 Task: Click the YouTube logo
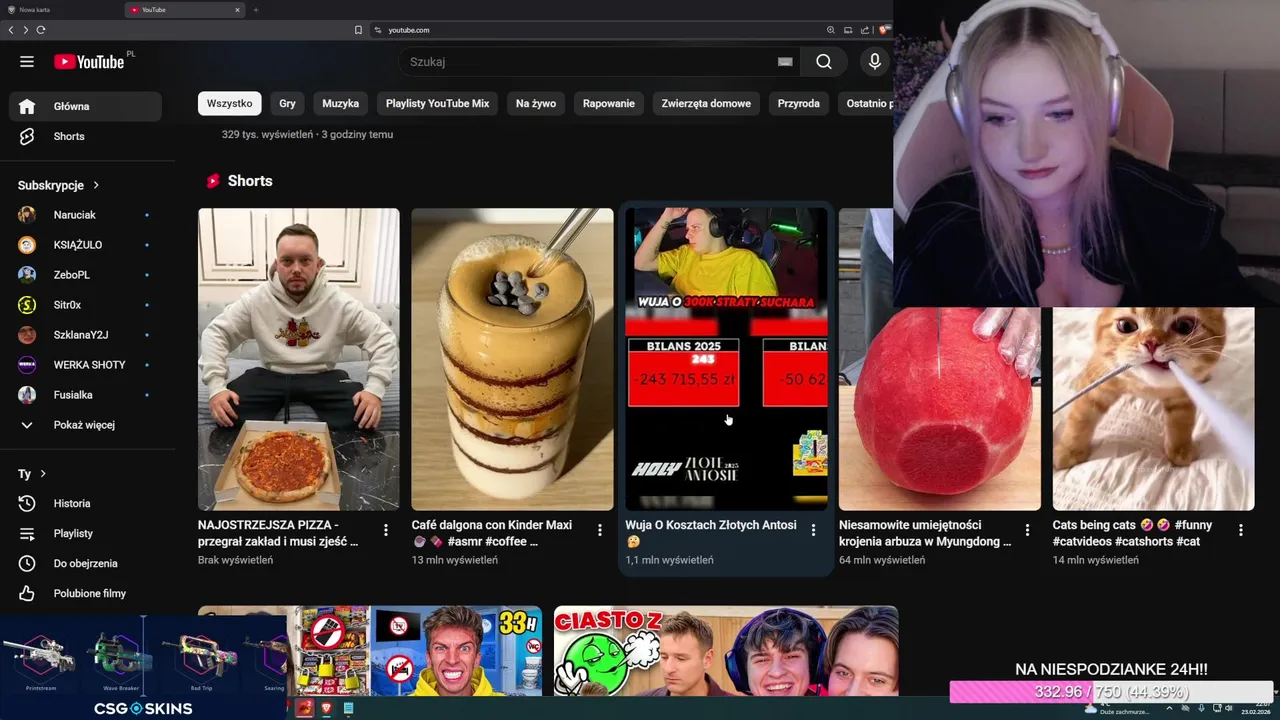click(90, 62)
